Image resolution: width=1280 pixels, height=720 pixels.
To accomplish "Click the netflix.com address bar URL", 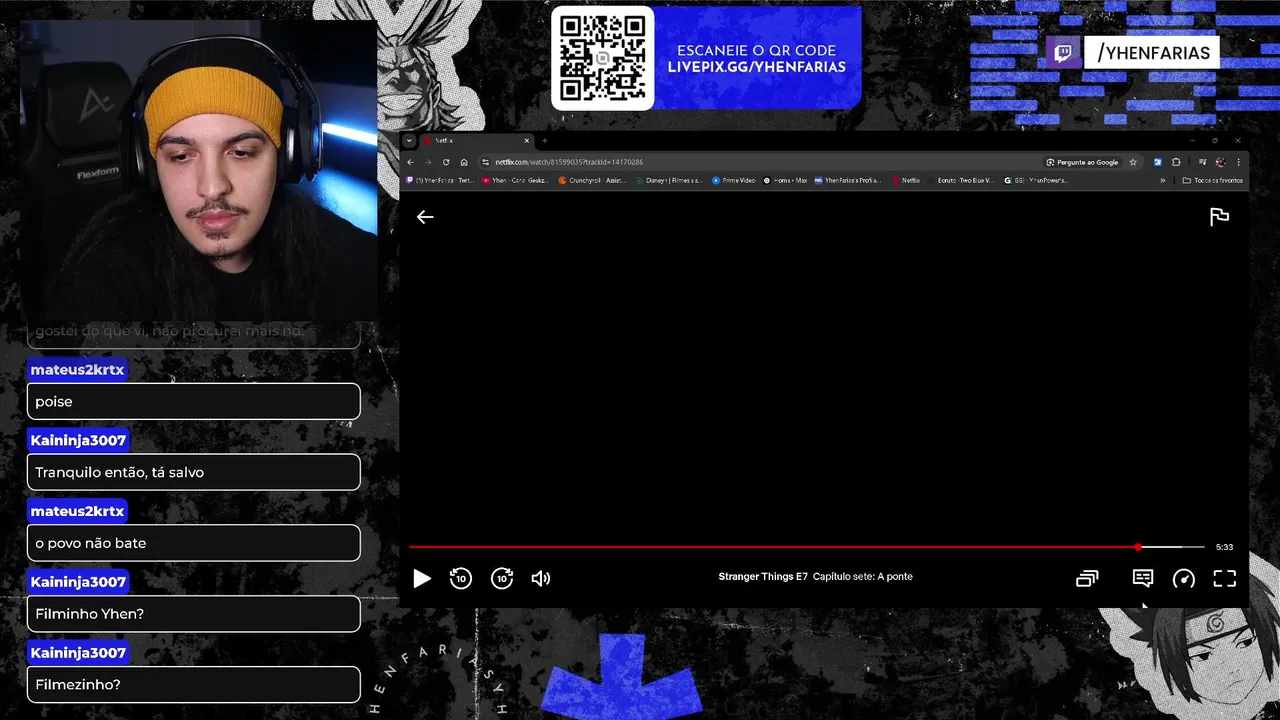I will tap(569, 162).
